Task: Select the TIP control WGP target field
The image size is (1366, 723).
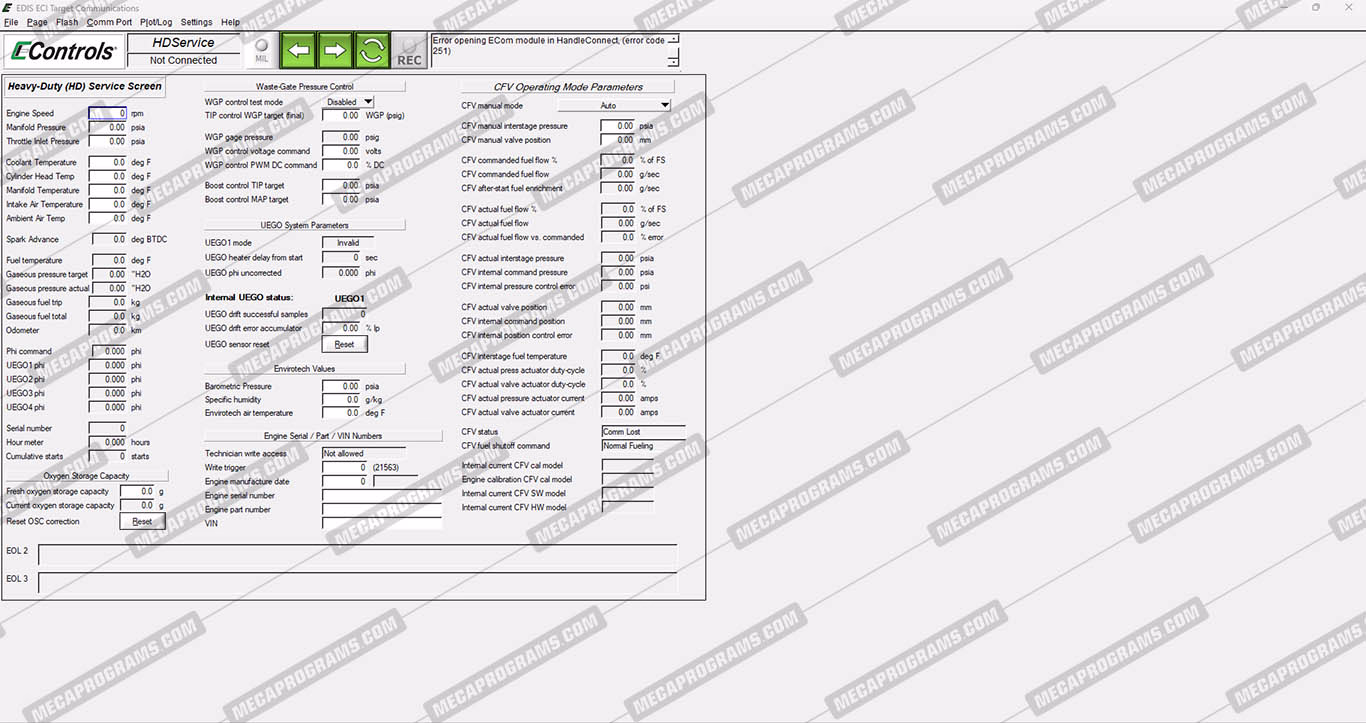Action: [x=341, y=116]
